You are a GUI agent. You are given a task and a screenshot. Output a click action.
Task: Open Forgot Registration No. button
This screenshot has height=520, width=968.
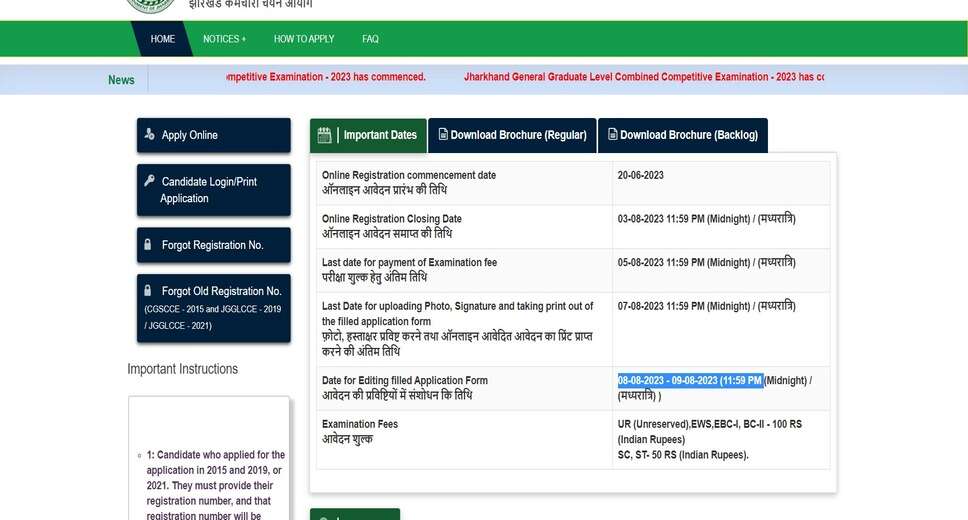coord(214,245)
